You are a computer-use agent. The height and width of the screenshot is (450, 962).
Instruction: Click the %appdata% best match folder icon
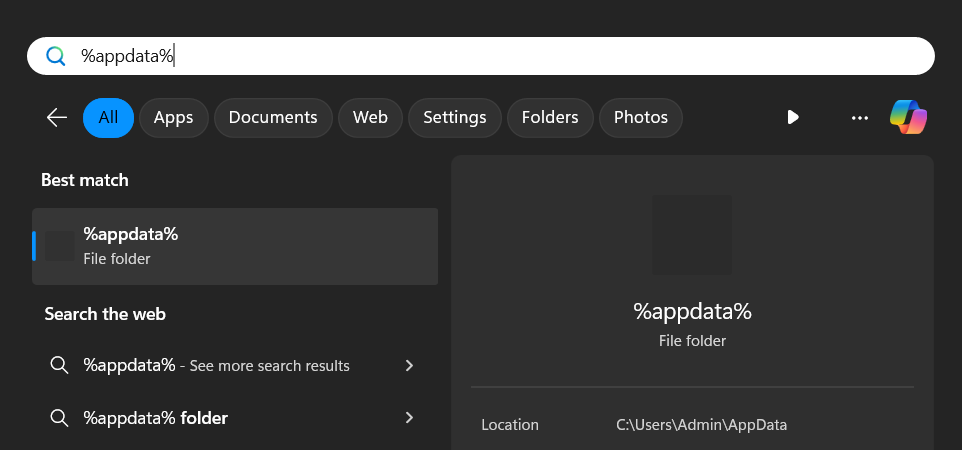point(60,246)
